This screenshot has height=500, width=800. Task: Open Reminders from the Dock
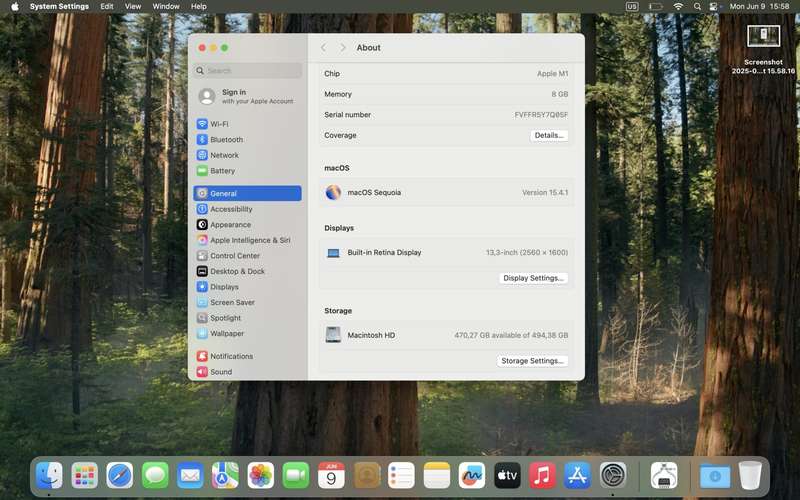(402, 476)
